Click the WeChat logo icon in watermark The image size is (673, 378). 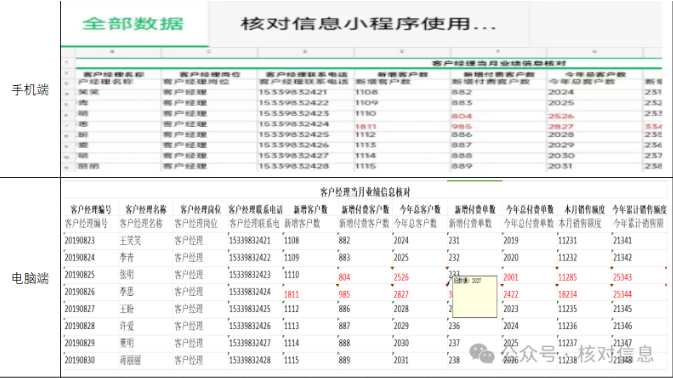(482, 354)
